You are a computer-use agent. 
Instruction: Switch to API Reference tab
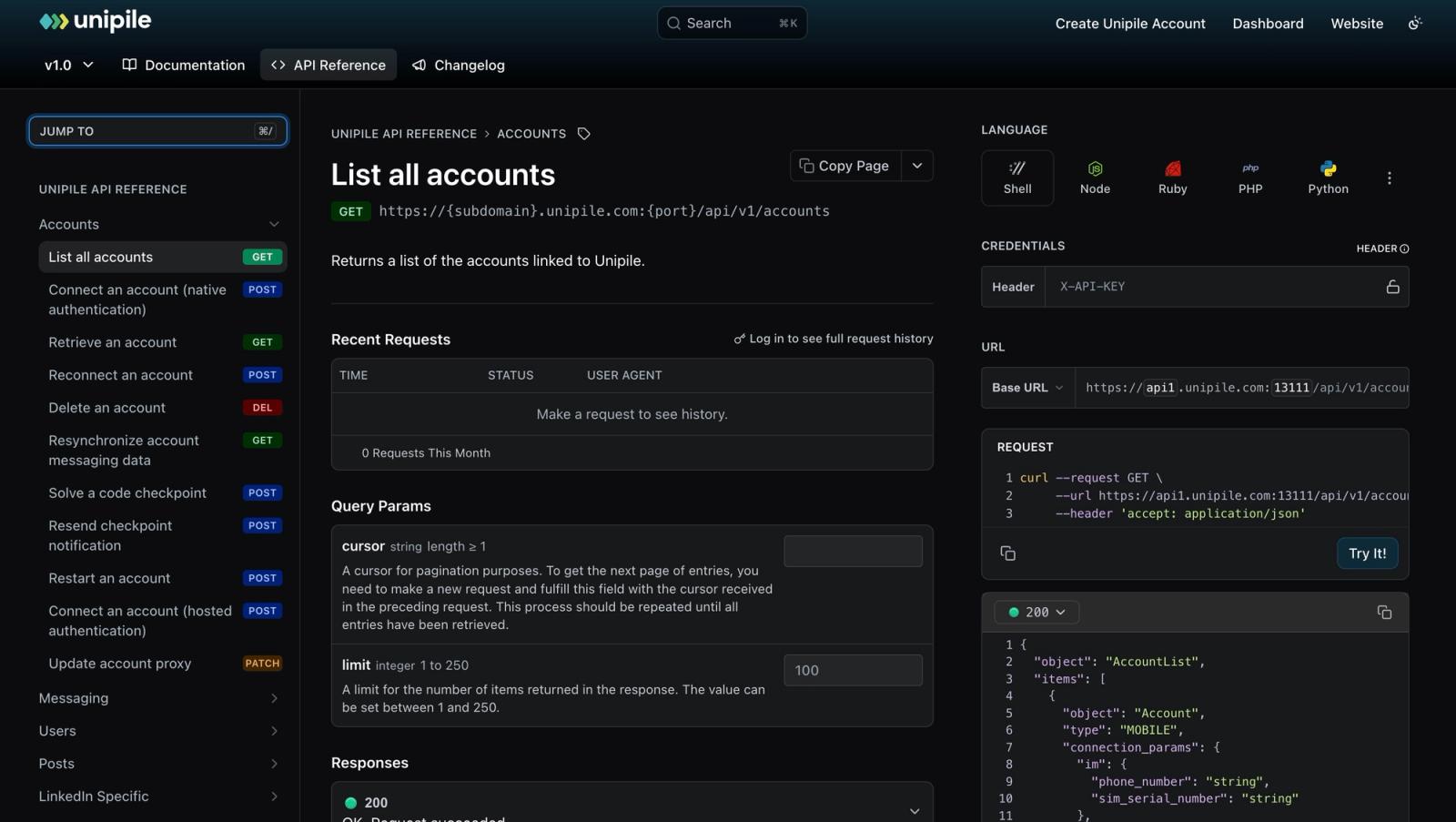point(329,65)
